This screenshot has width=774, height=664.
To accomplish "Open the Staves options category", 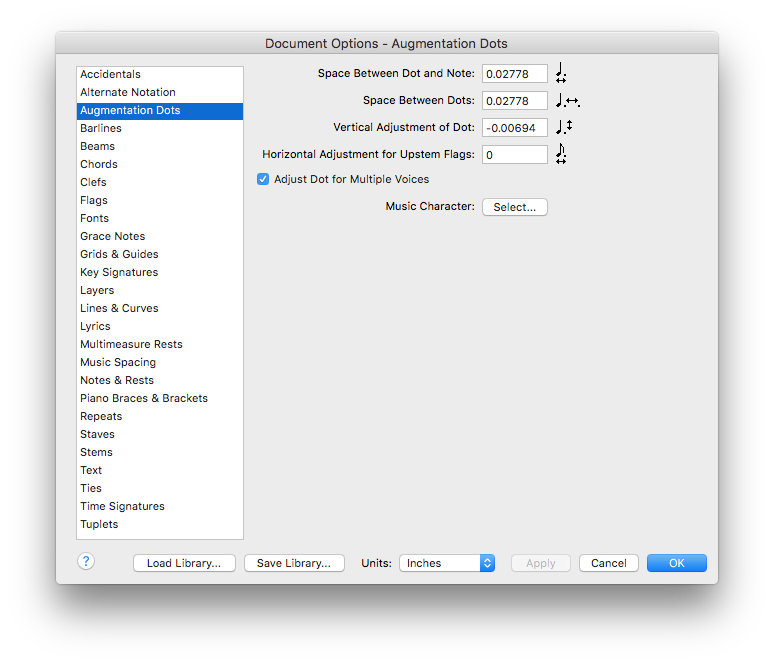I will coord(160,434).
